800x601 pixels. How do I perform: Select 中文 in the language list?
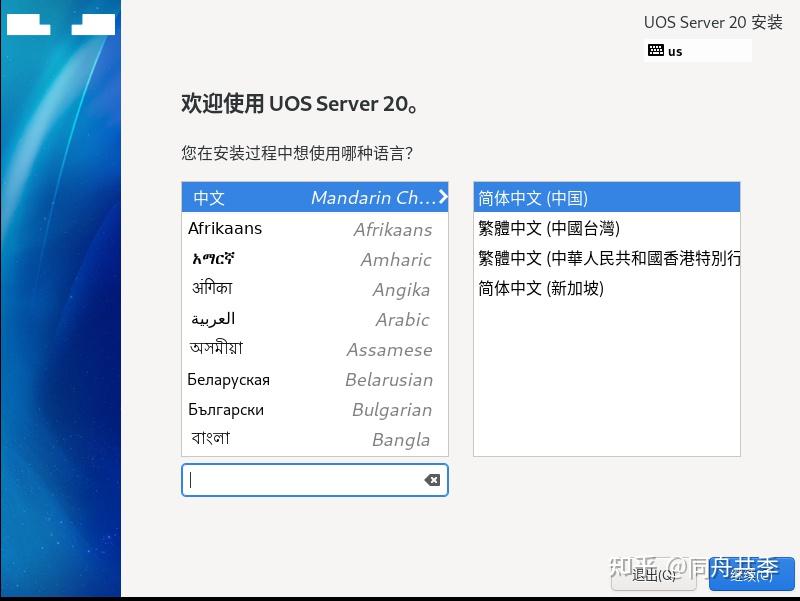coord(250,197)
